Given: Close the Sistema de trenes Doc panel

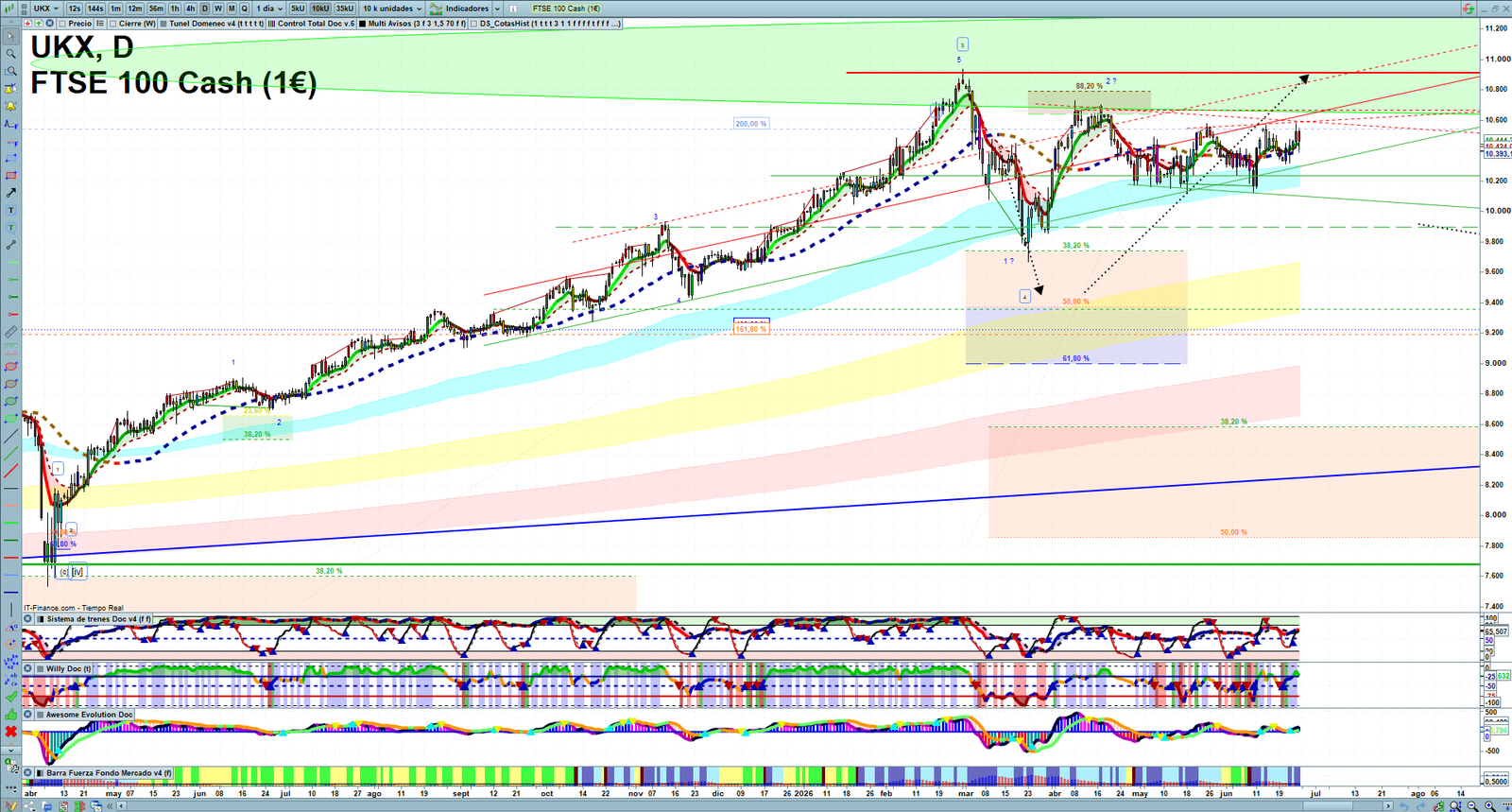Looking at the screenshot, I should (27, 618).
